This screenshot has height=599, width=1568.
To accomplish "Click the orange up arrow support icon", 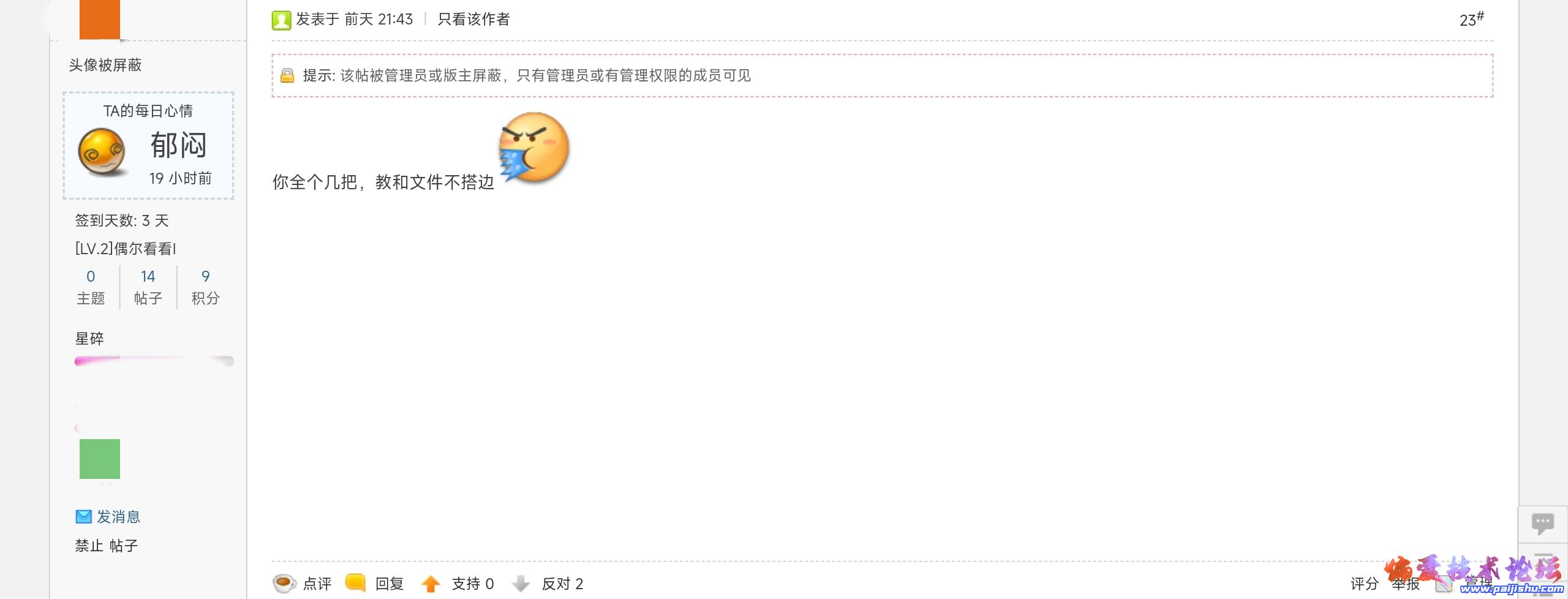I will [x=431, y=584].
